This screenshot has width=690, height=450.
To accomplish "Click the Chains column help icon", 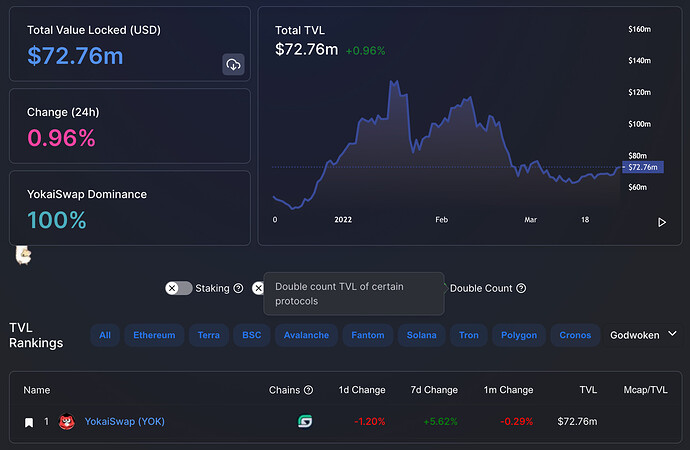I will tap(308, 390).
